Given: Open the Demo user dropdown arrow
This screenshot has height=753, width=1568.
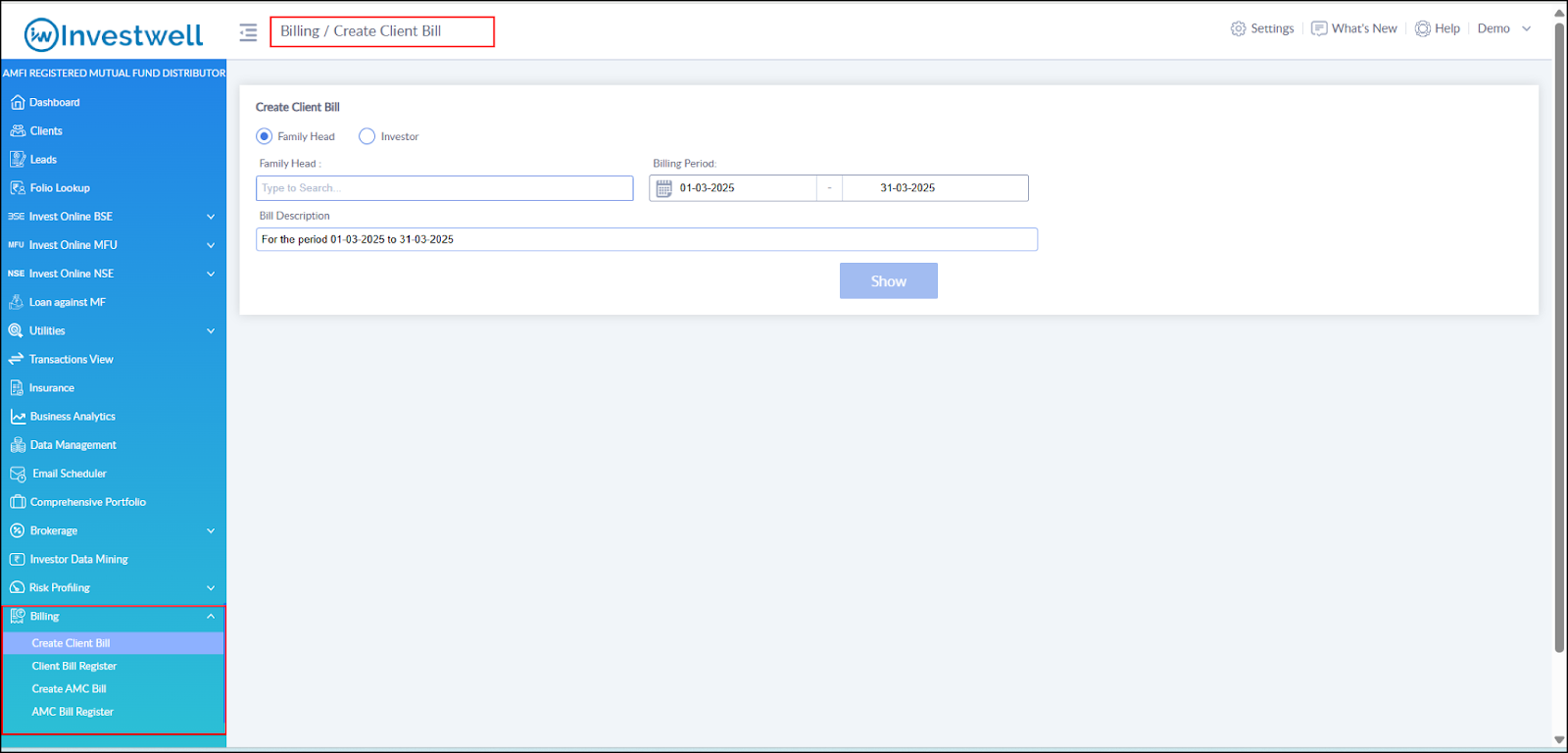Looking at the screenshot, I should click(1526, 28).
